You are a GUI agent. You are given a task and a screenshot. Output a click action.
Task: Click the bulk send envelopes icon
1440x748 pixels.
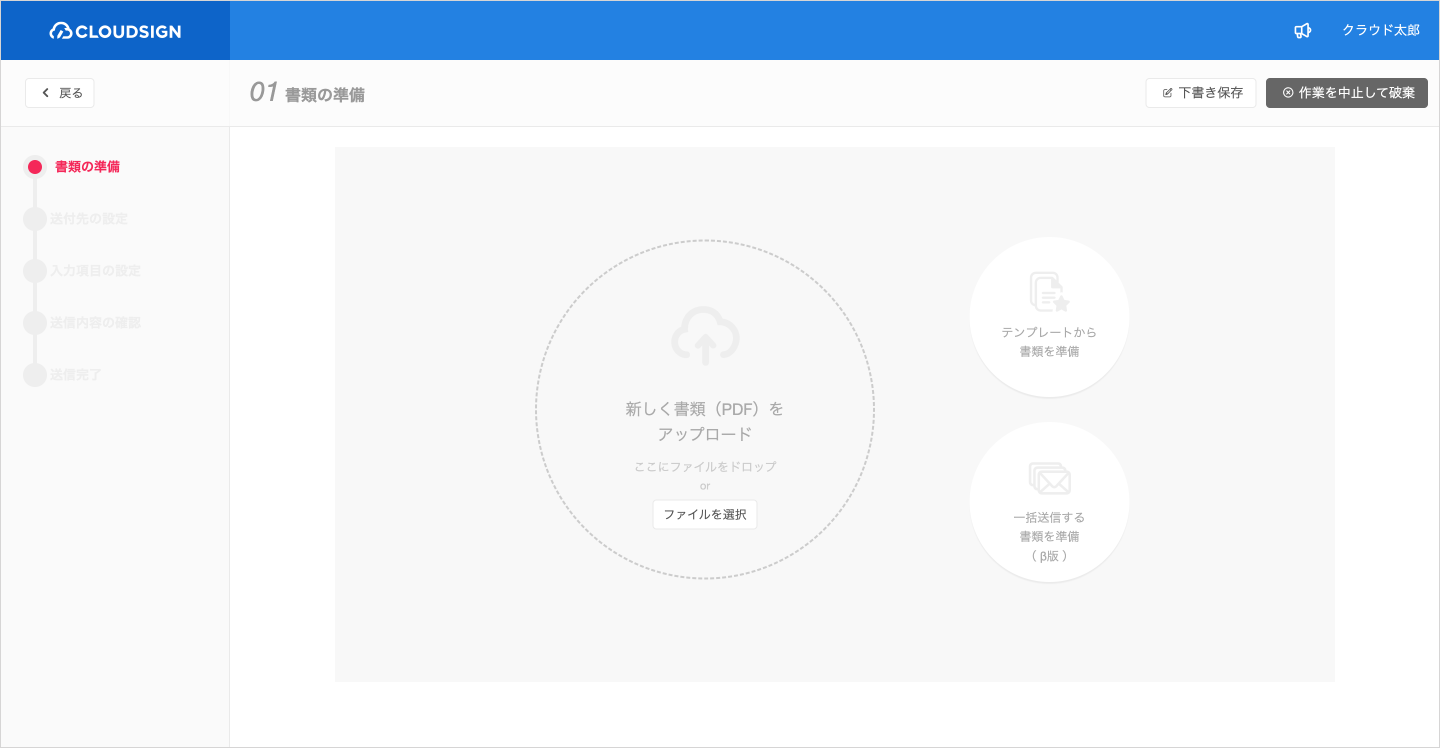tap(1049, 478)
